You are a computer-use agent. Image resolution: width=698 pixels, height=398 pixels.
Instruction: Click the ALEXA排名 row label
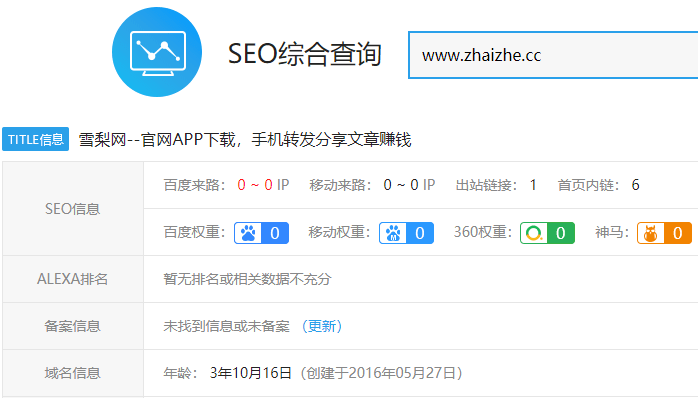(73, 279)
